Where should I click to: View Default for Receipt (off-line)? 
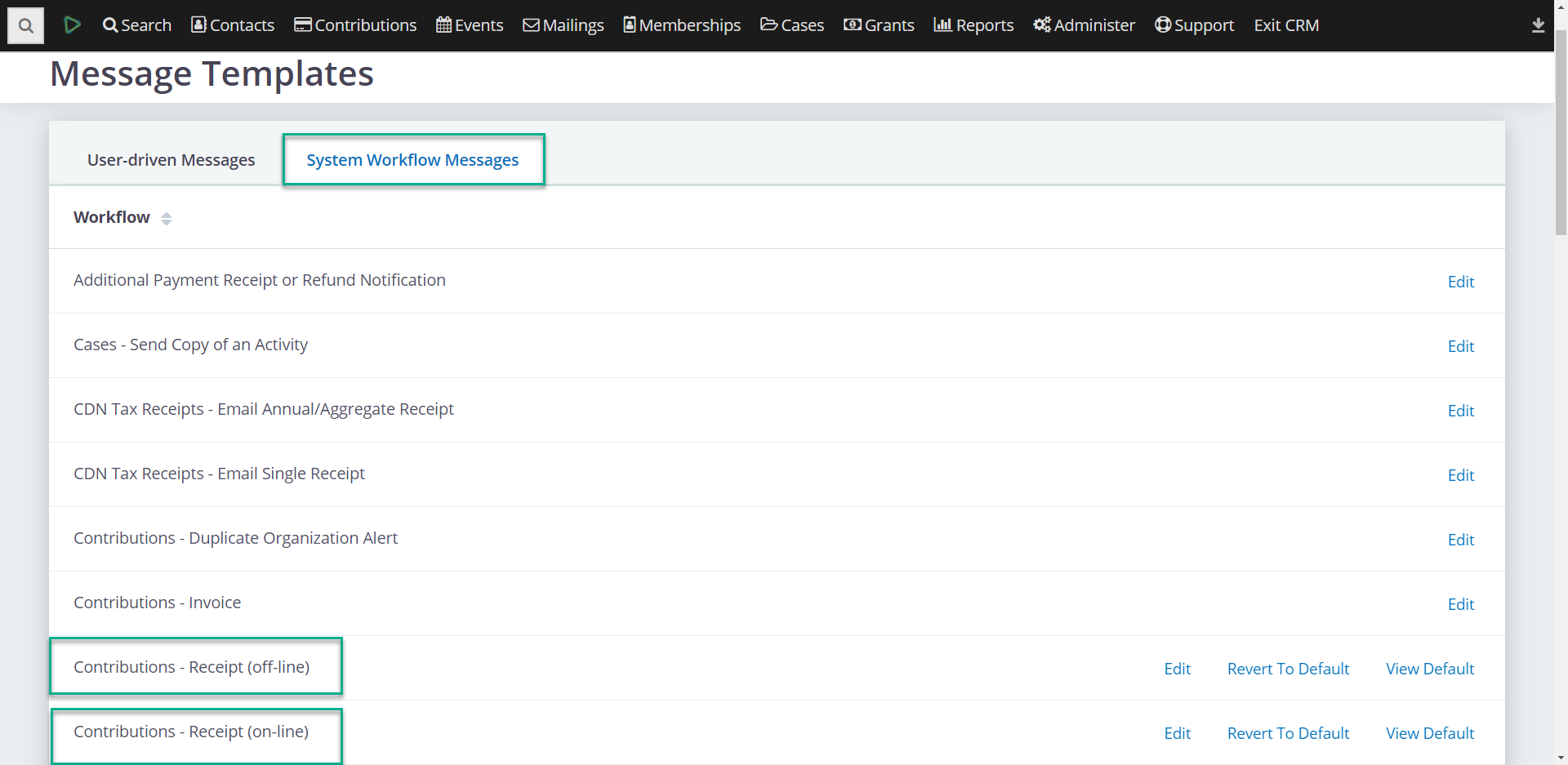coord(1430,669)
